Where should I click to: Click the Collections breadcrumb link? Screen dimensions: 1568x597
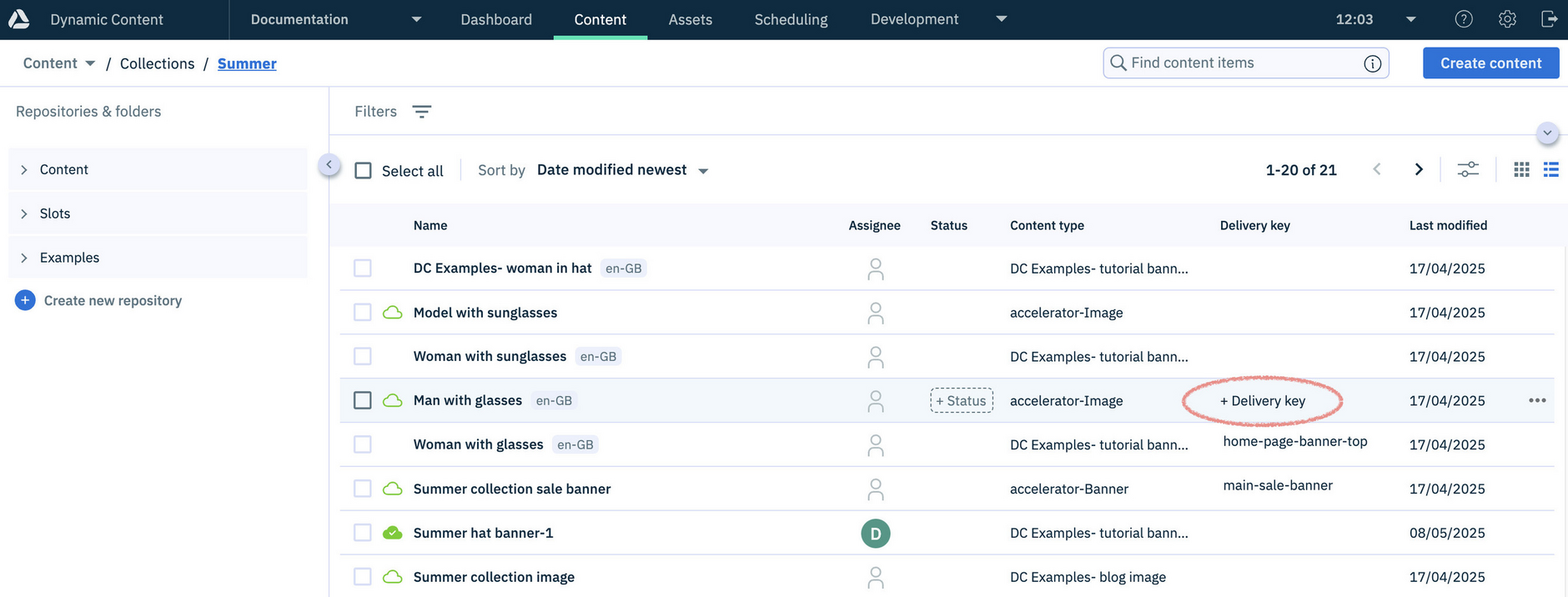click(x=157, y=63)
